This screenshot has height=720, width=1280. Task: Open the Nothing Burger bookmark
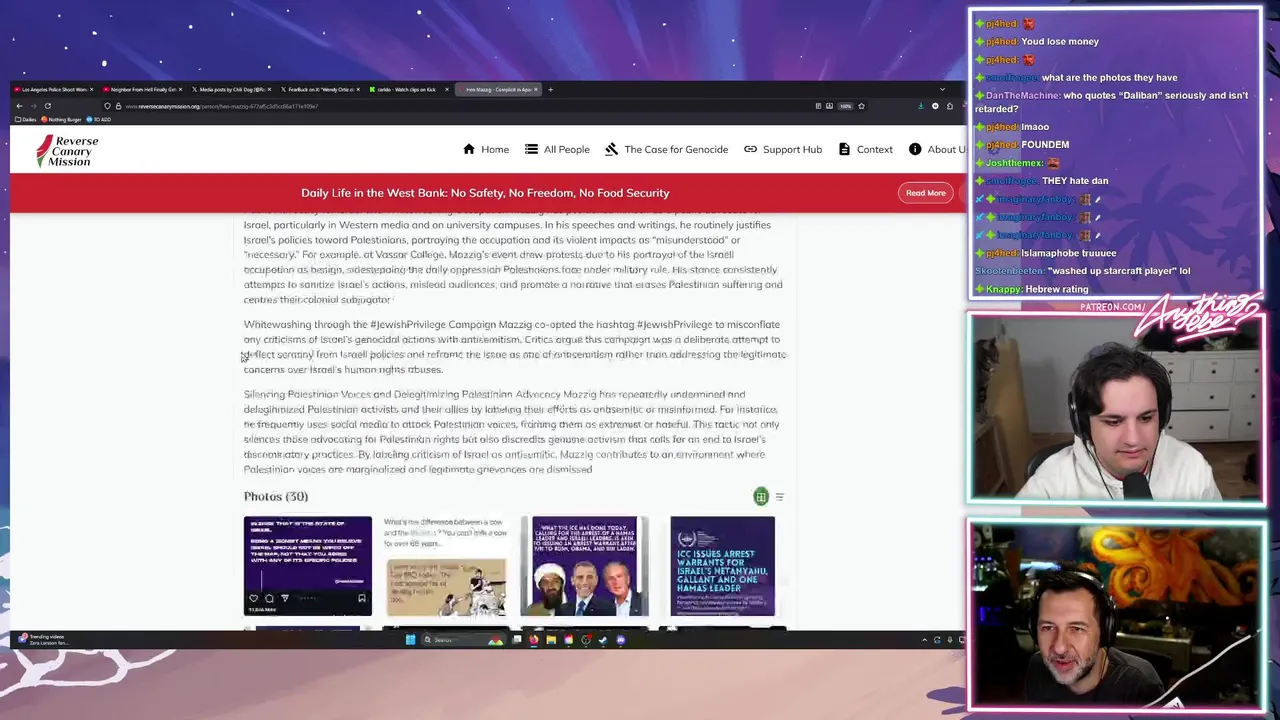pyautogui.click(x=62, y=119)
